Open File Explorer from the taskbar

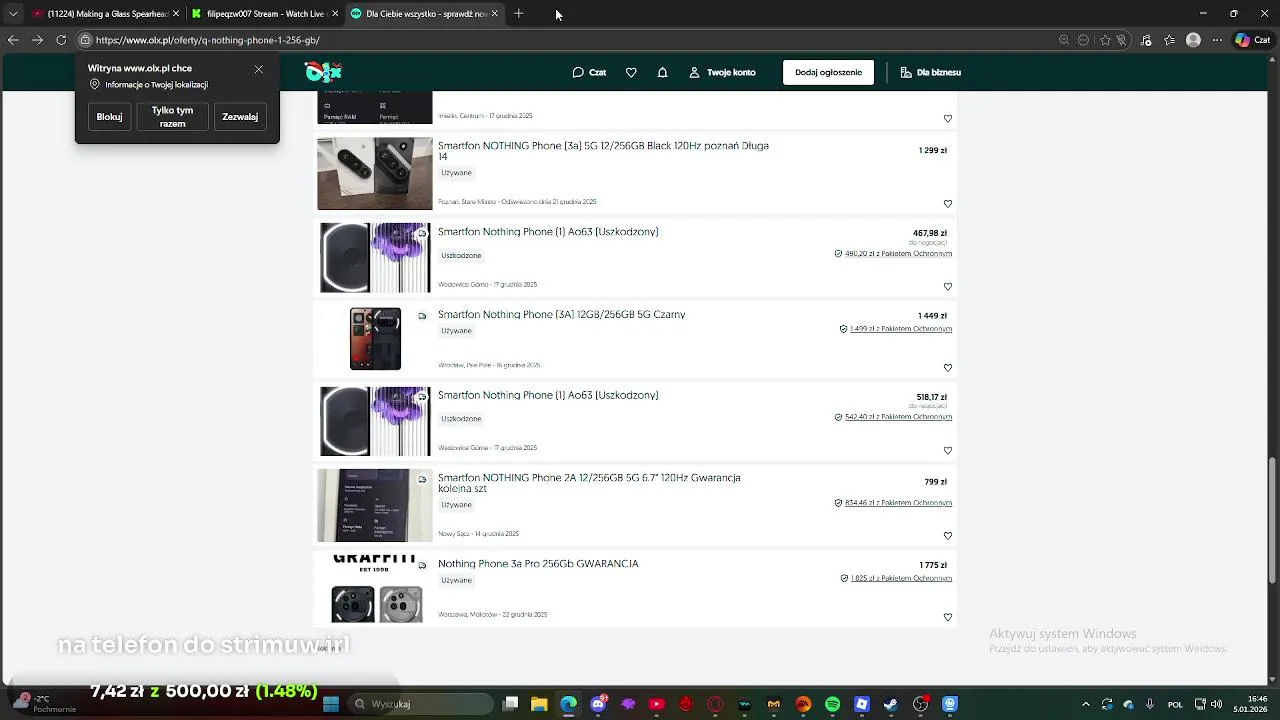coord(539,704)
